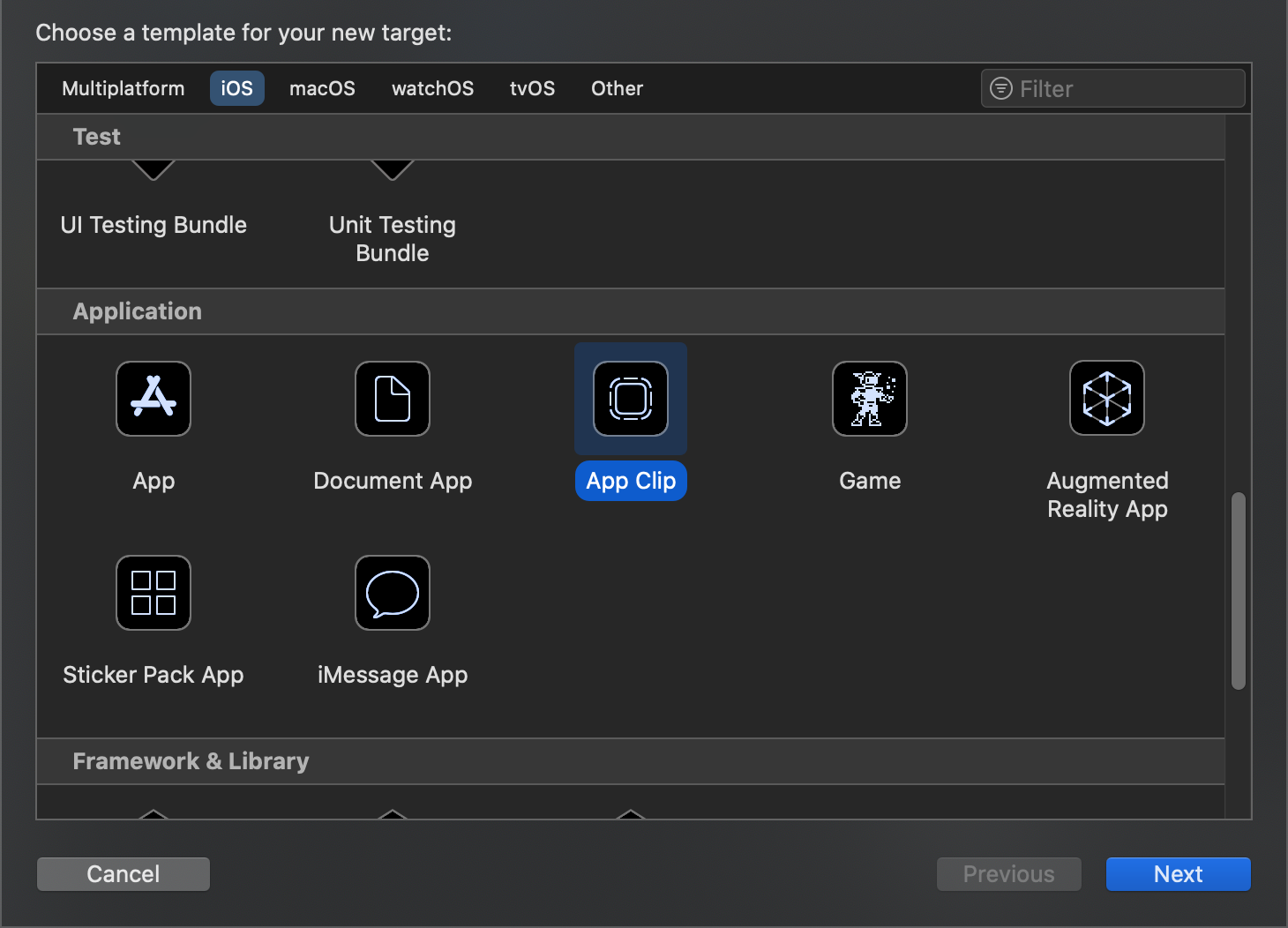Switch to the iOS tab

click(237, 88)
